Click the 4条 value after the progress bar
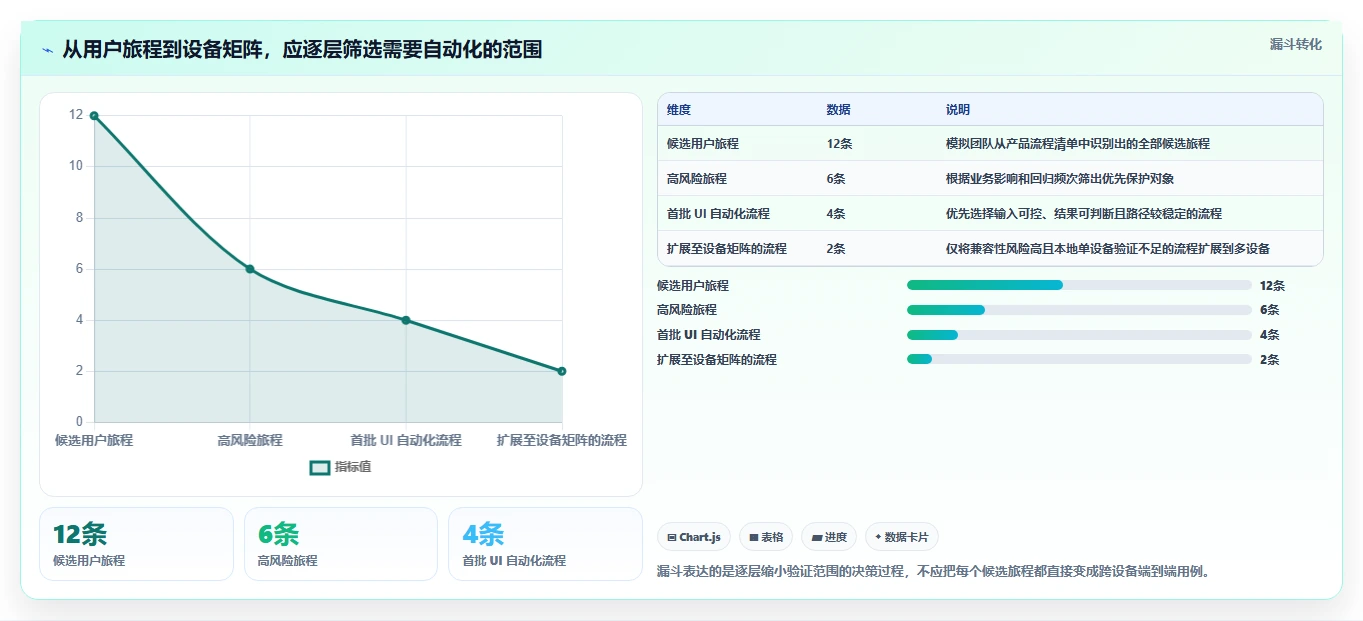Viewport: 1363px width, 621px height. (x=1269, y=335)
